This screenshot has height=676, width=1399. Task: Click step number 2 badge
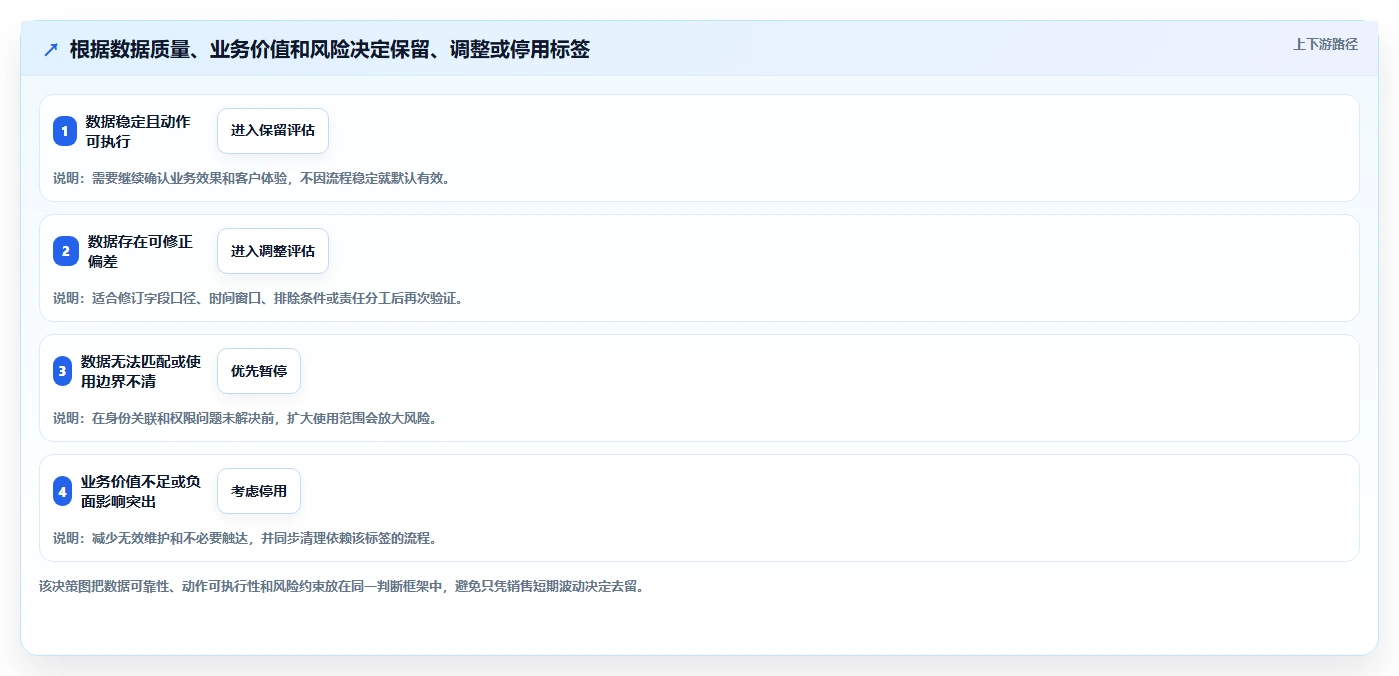[65, 251]
